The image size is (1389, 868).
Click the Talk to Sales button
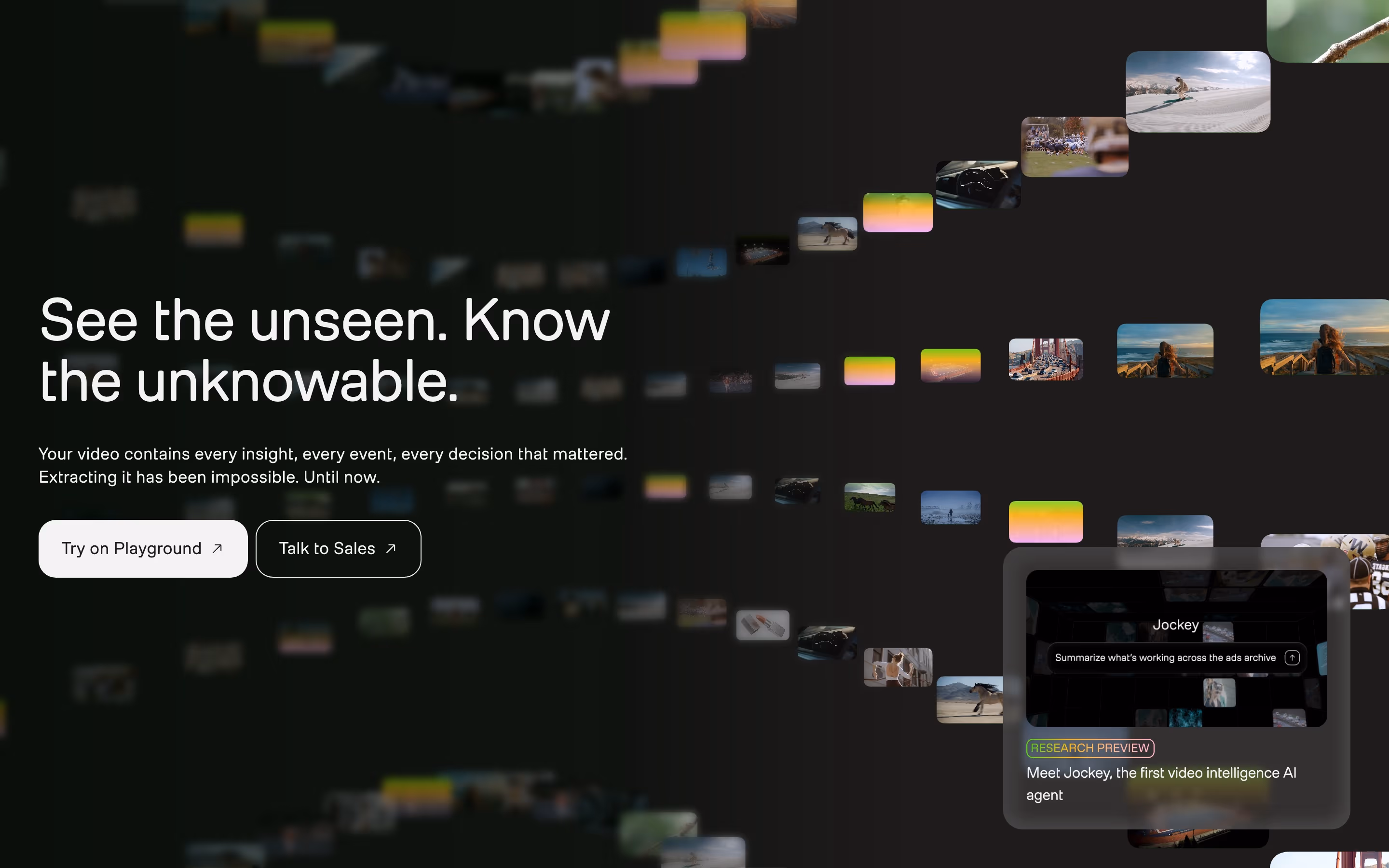click(338, 548)
